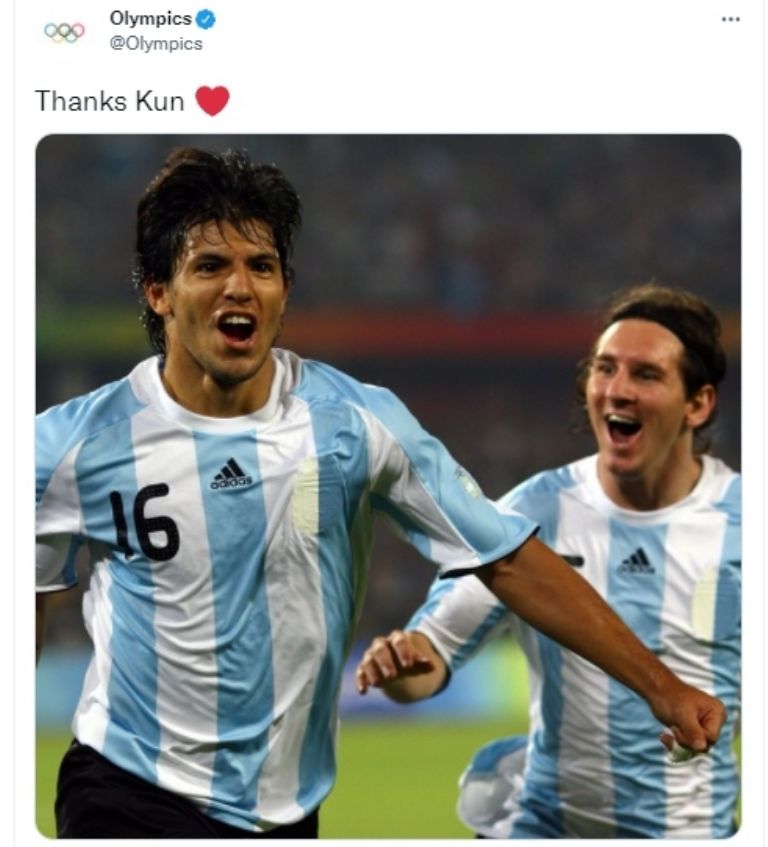Viewport: 768px width, 847px height.
Task: Click the Adidas logo on right player's jersey
Action: tap(637, 561)
